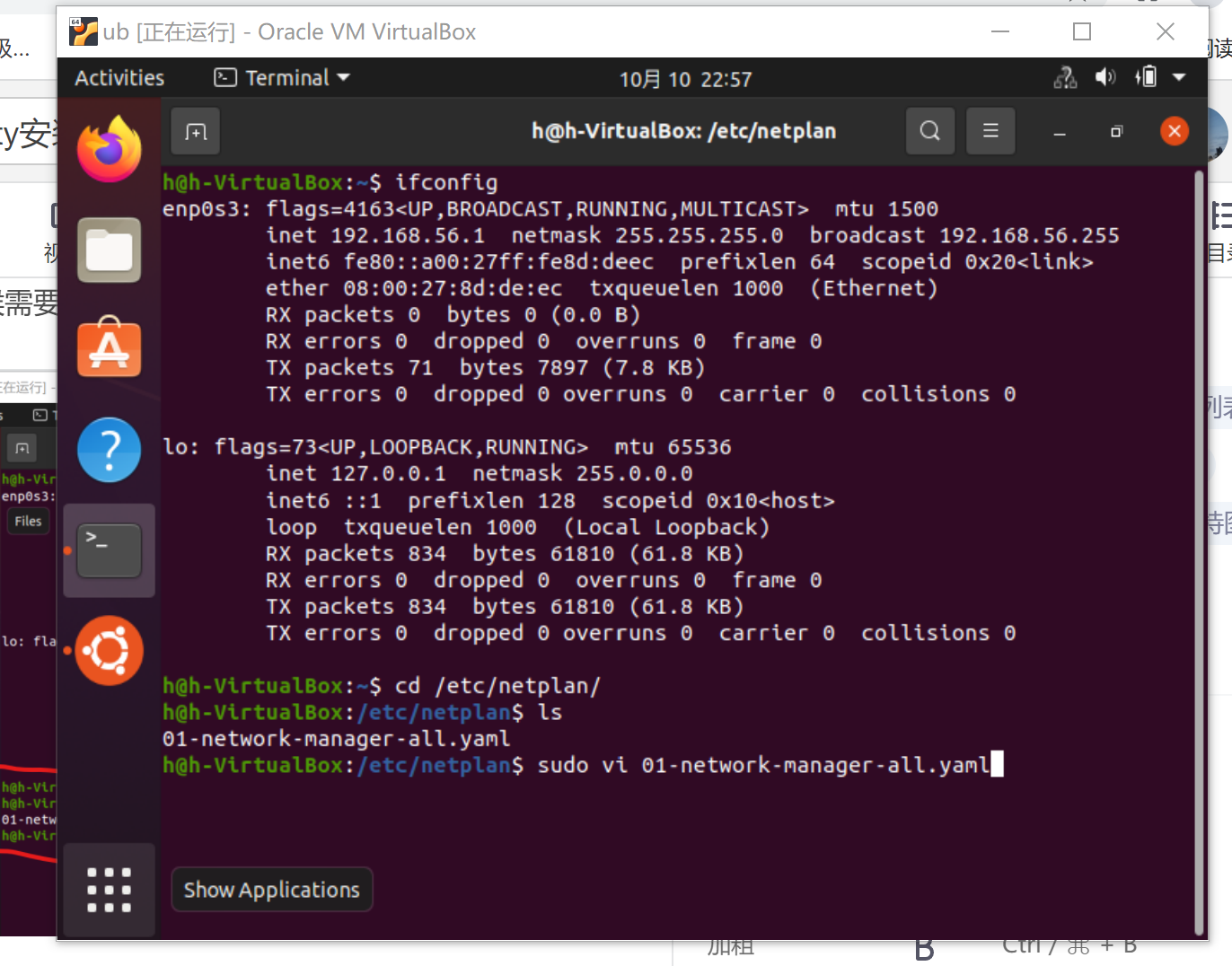Open the clock showing 10月 10 22:57
Screen dimensions: 1232x966
(x=685, y=79)
